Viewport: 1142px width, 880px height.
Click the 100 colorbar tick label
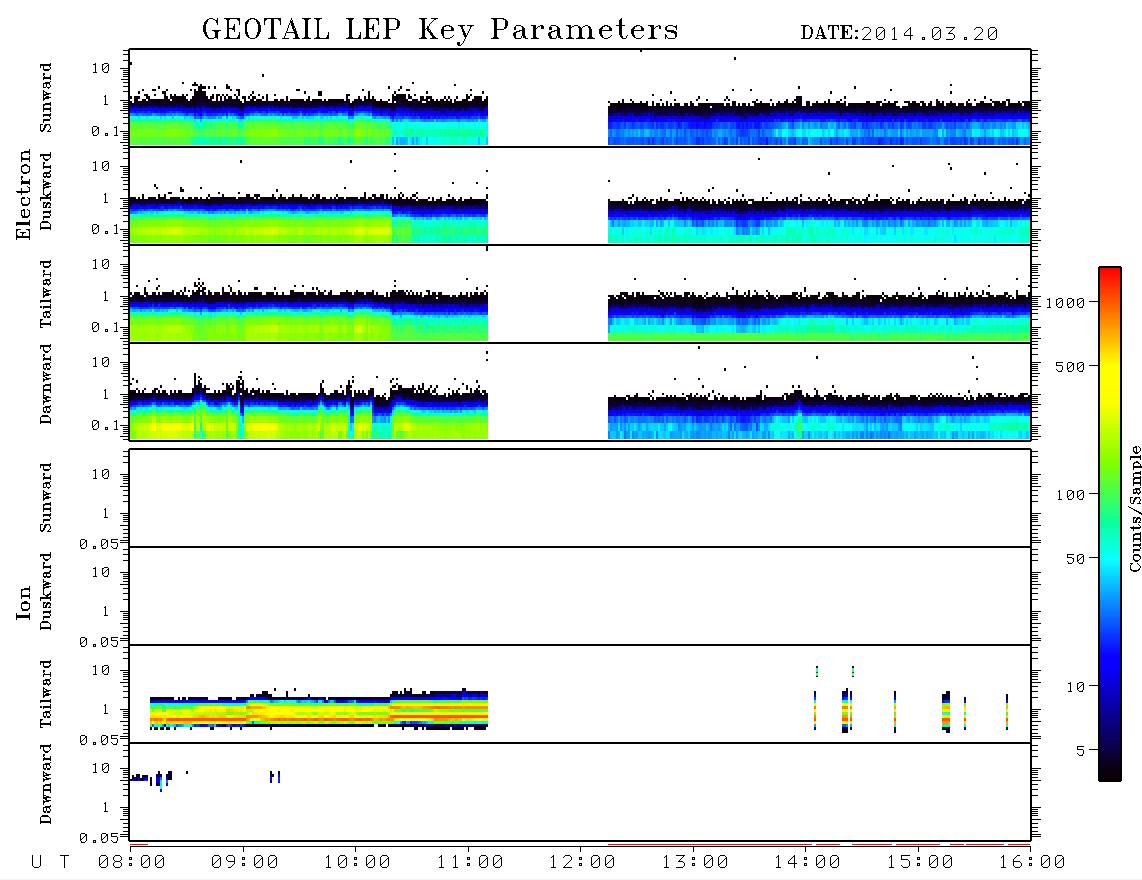click(x=1071, y=495)
